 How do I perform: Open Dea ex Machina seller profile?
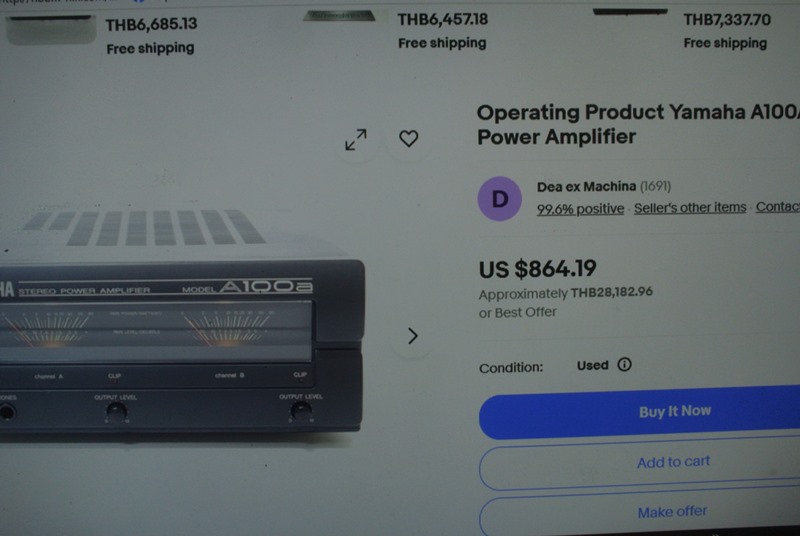[x=586, y=187]
